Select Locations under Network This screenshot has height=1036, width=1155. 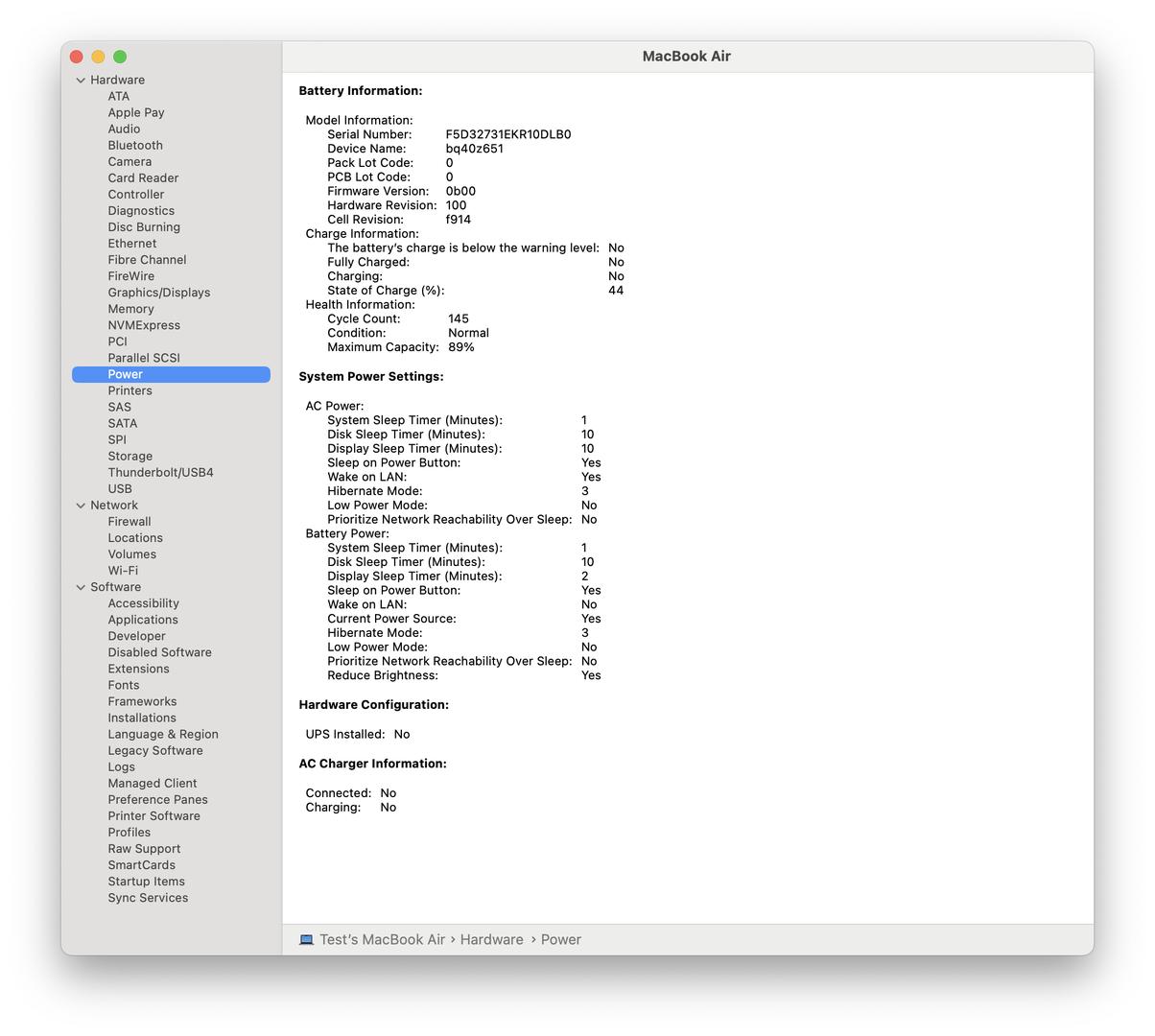[x=135, y=537]
